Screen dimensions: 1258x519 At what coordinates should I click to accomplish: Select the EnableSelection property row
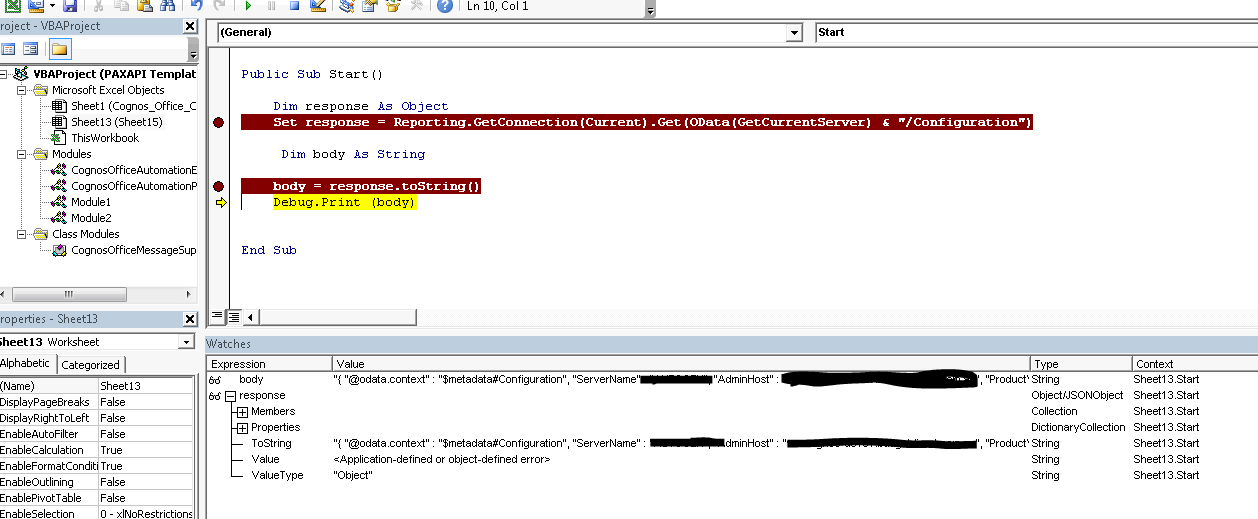[x=97, y=514]
